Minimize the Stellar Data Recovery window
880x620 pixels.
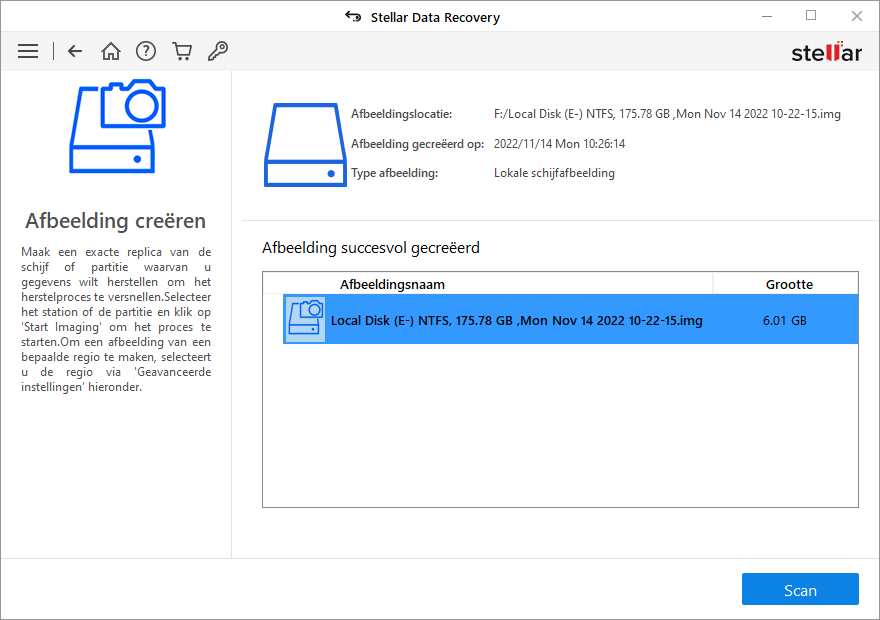765,16
